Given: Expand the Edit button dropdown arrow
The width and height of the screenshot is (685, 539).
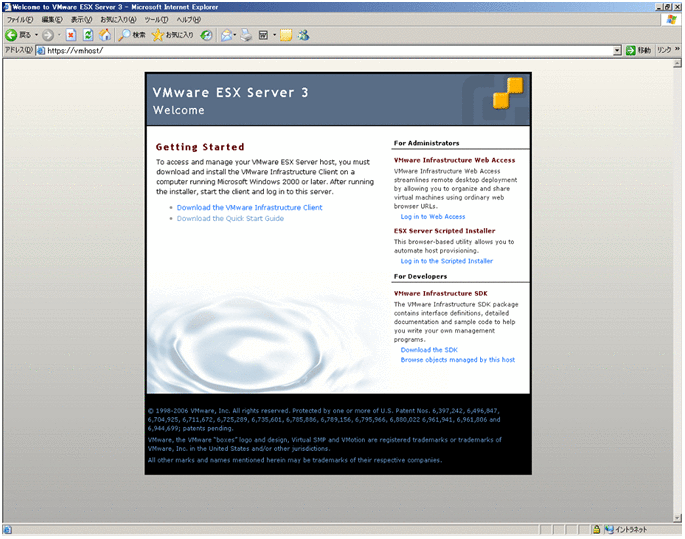Looking at the screenshot, I should pos(274,35).
